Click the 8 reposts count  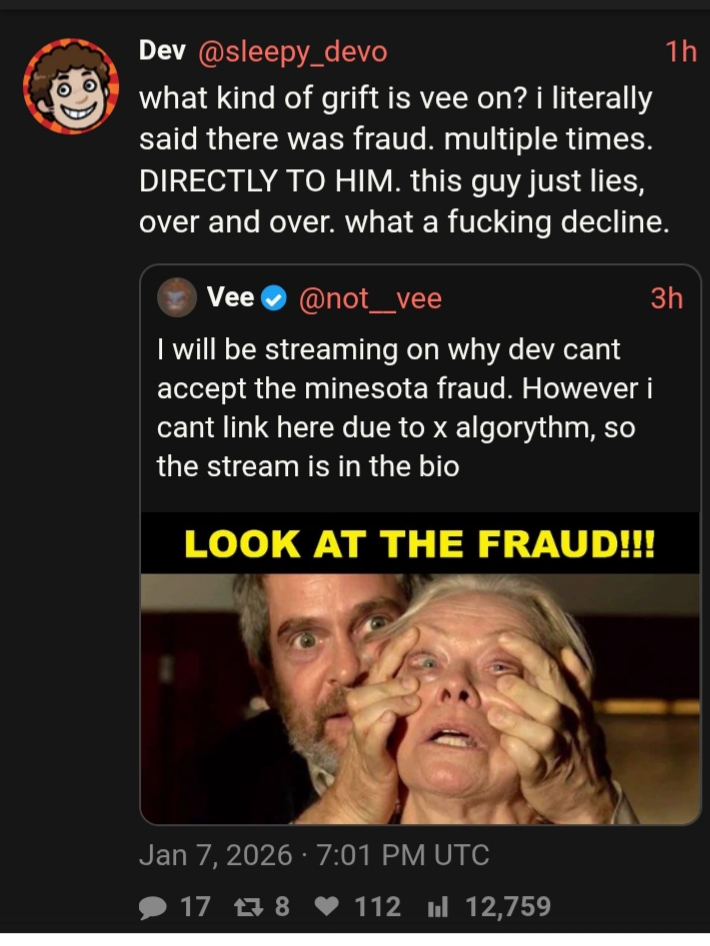pos(282,907)
